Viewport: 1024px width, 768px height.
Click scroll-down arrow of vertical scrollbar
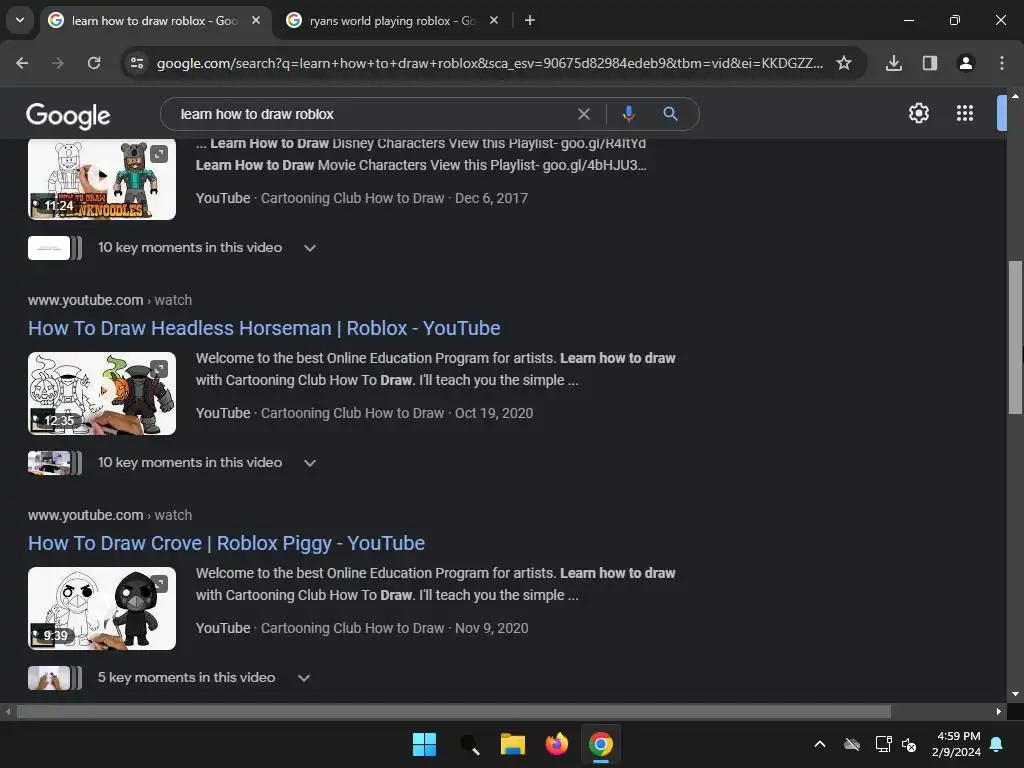pos(1015,694)
